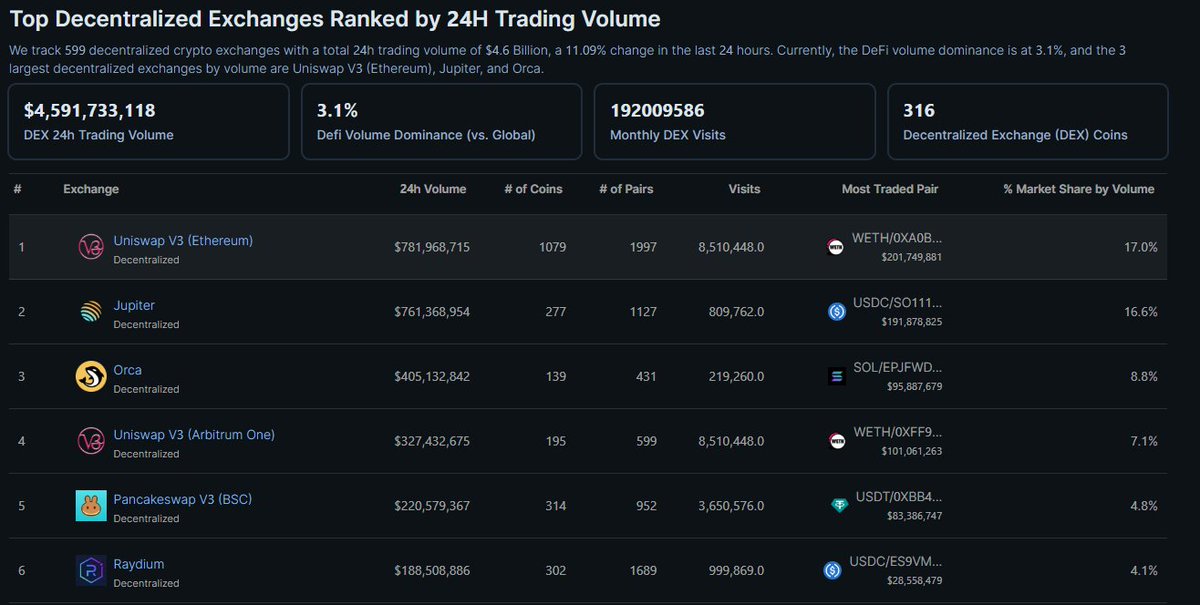Click the DEX 24h Trading Volume card
This screenshot has width=1200, height=605.
click(x=148, y=121)
